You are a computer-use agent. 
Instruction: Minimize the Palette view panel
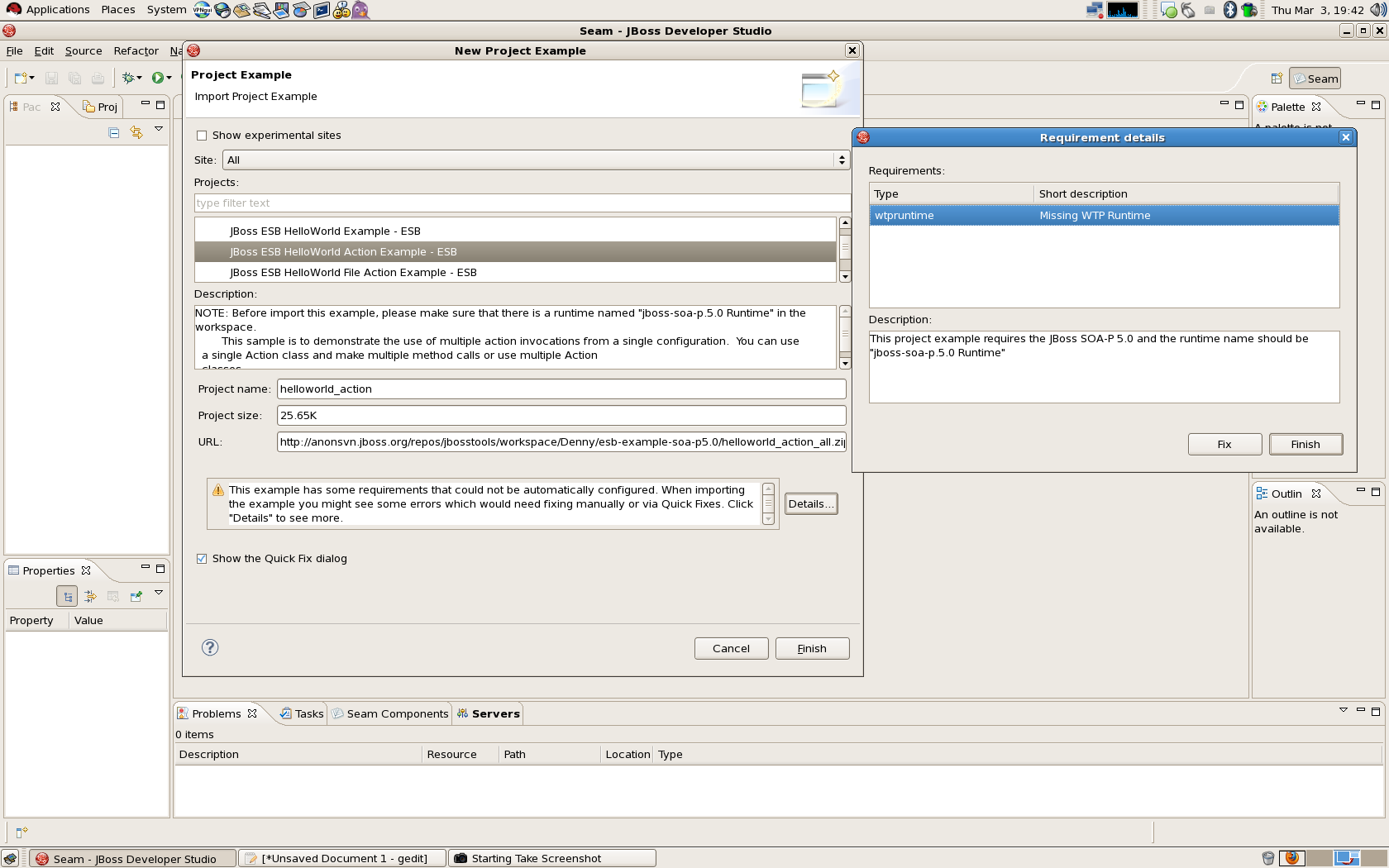pyautogui.click(x=1360, y=103)
